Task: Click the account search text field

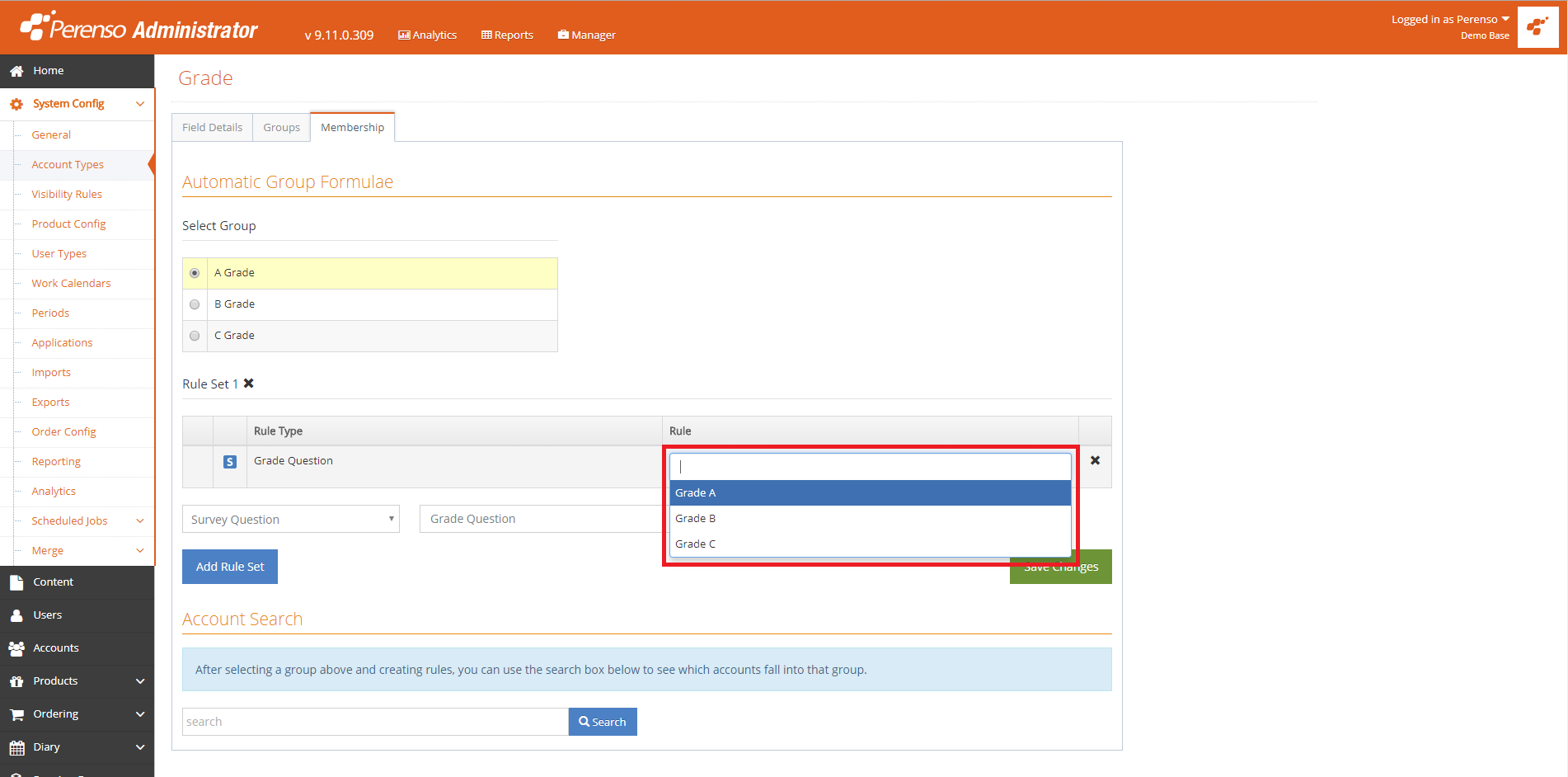Action: [375, 722]
